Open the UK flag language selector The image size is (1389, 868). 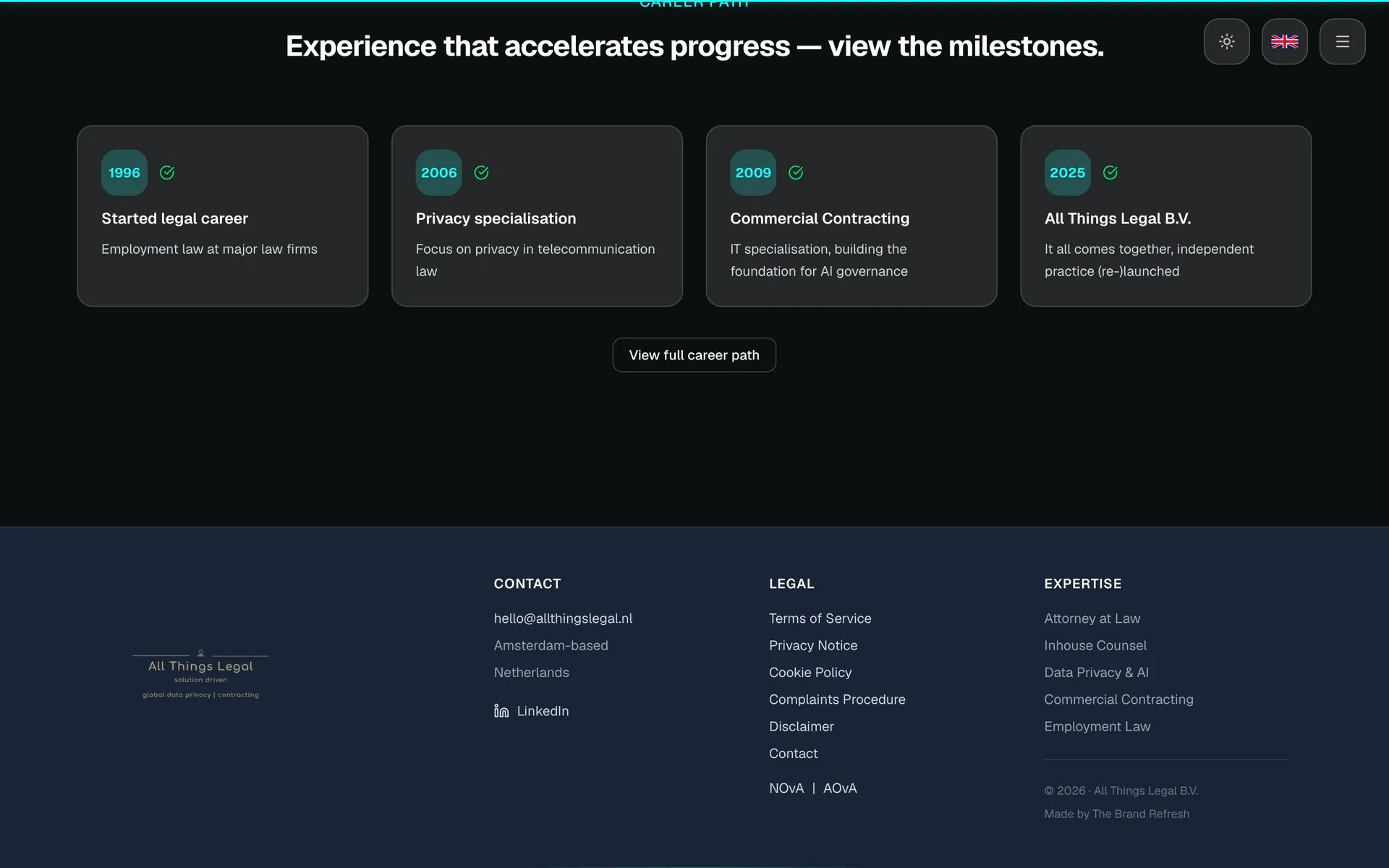point(1284,41)
